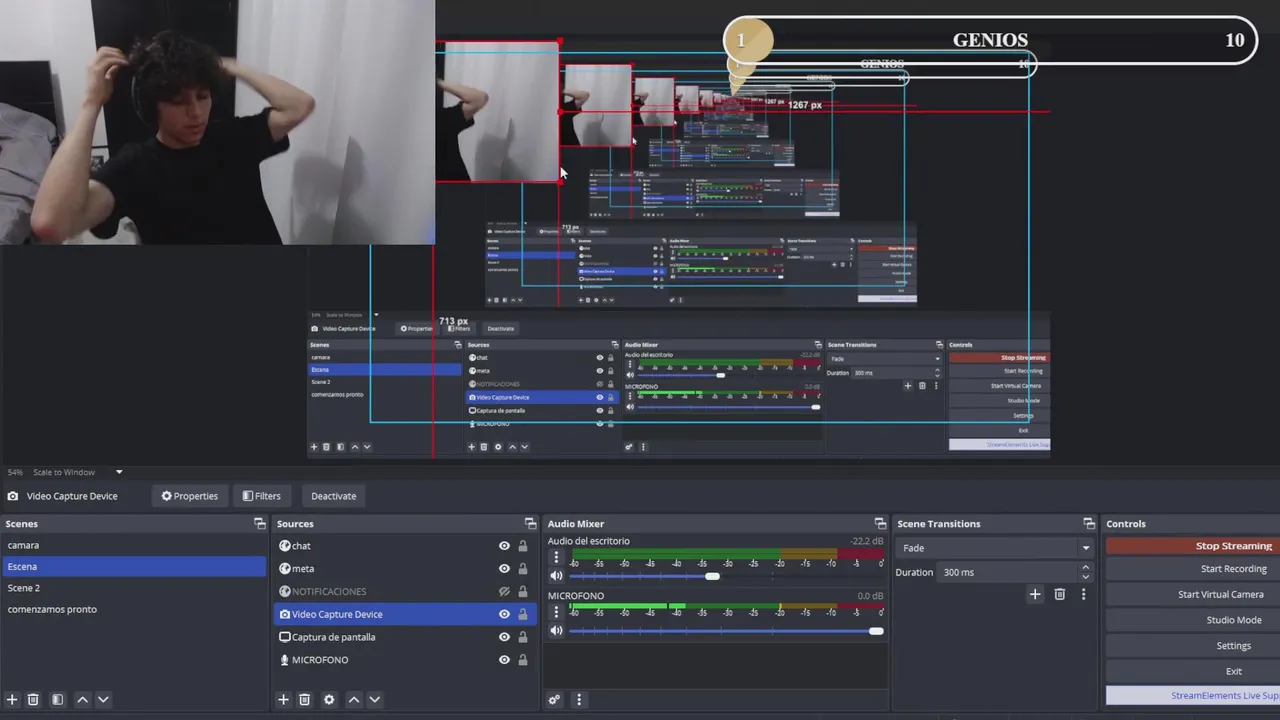This screenshot has width=1280, height=720.
Task: Hide the meta source
Action: coord(504,569)
